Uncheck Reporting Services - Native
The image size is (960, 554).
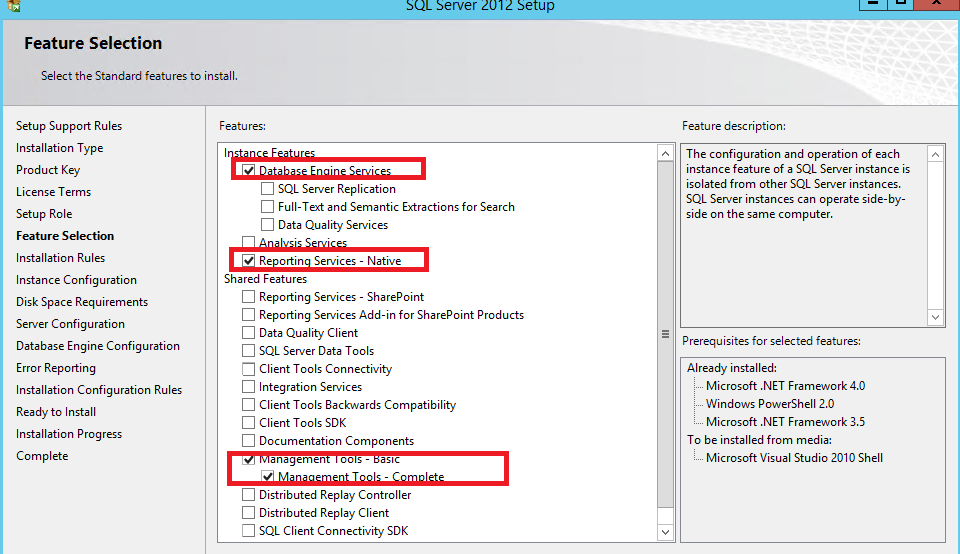pyautogui.click(x=249, y=261)
